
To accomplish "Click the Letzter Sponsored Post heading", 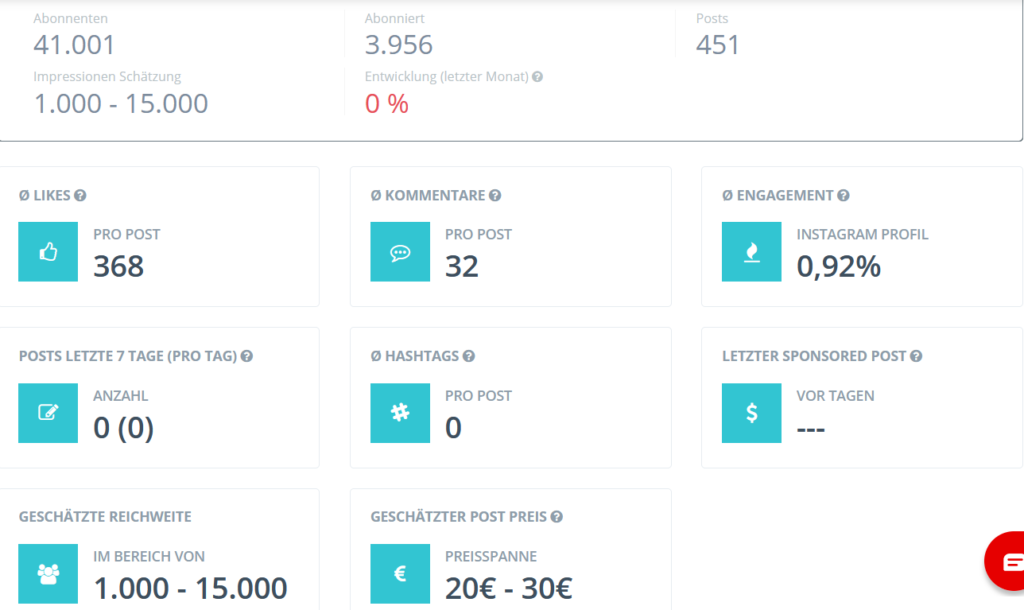I will [x=814, y=356].
